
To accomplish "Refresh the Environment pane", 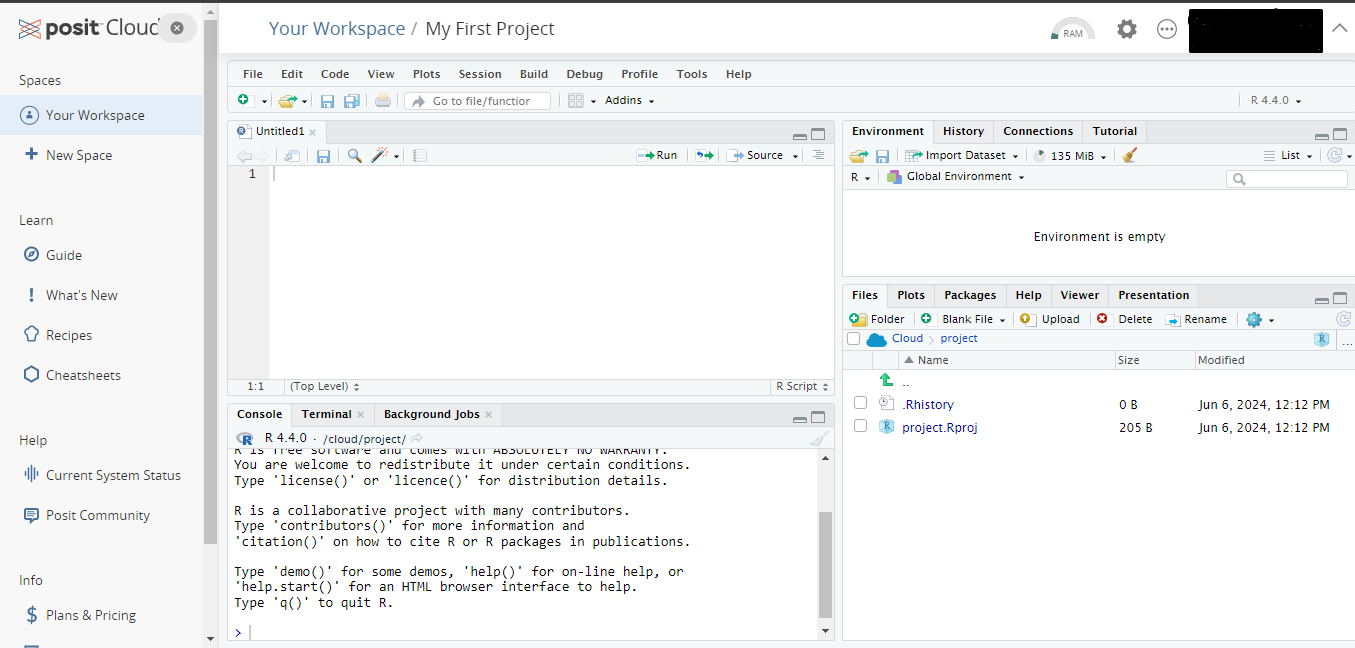I will click(x=1334, y=156).
